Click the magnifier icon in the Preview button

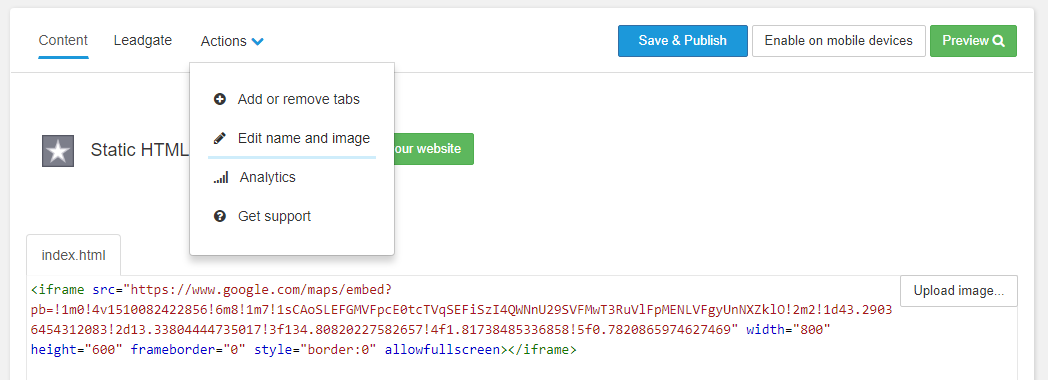[999, 41]
